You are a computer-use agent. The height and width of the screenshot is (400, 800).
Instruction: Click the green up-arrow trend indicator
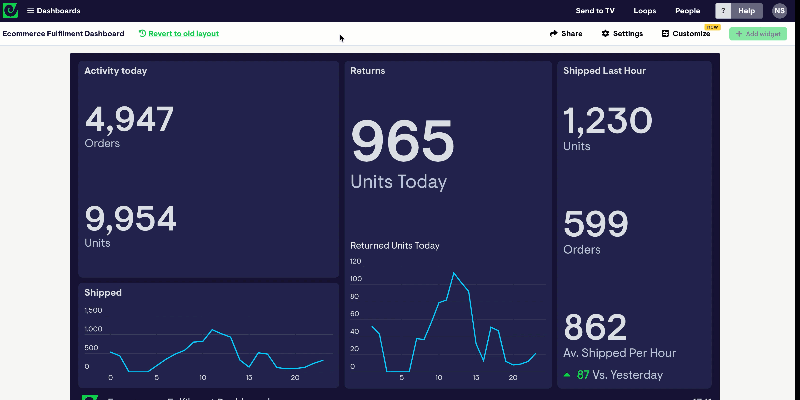click(x=566, y=375)
